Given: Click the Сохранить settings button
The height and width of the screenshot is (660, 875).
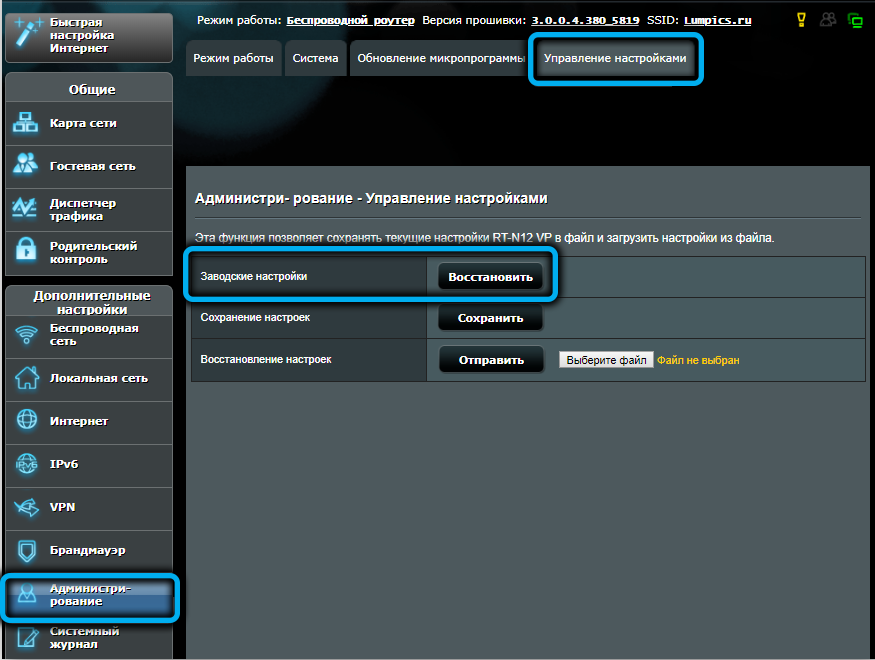Looking at the screenshot, I should click(x=490, y=318).
